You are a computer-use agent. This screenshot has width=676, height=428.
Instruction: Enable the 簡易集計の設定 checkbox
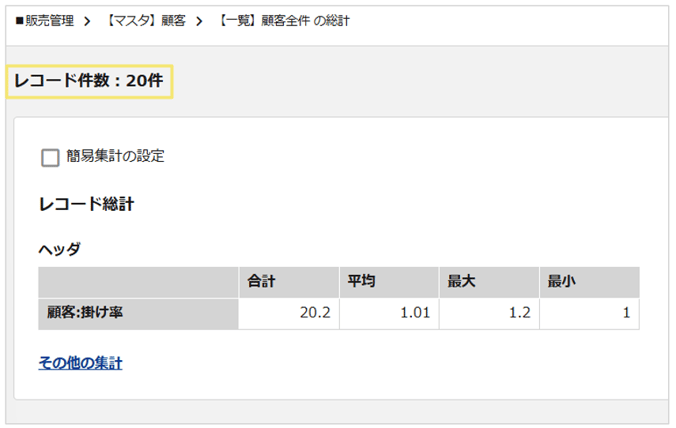click(x=51, y=157)
